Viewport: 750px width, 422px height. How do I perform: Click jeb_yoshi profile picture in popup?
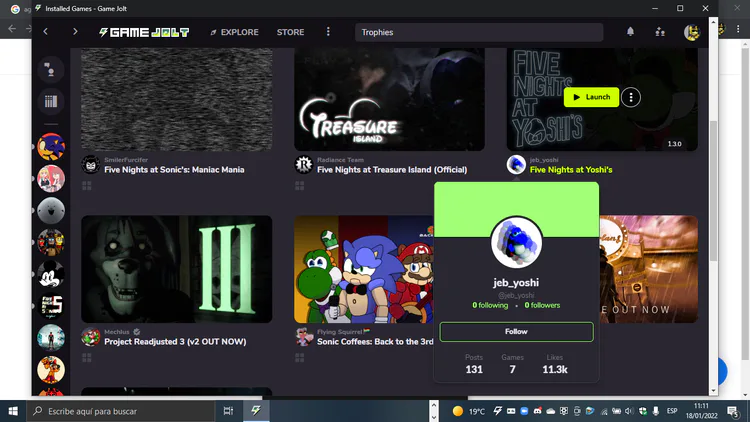pos(516,242)
